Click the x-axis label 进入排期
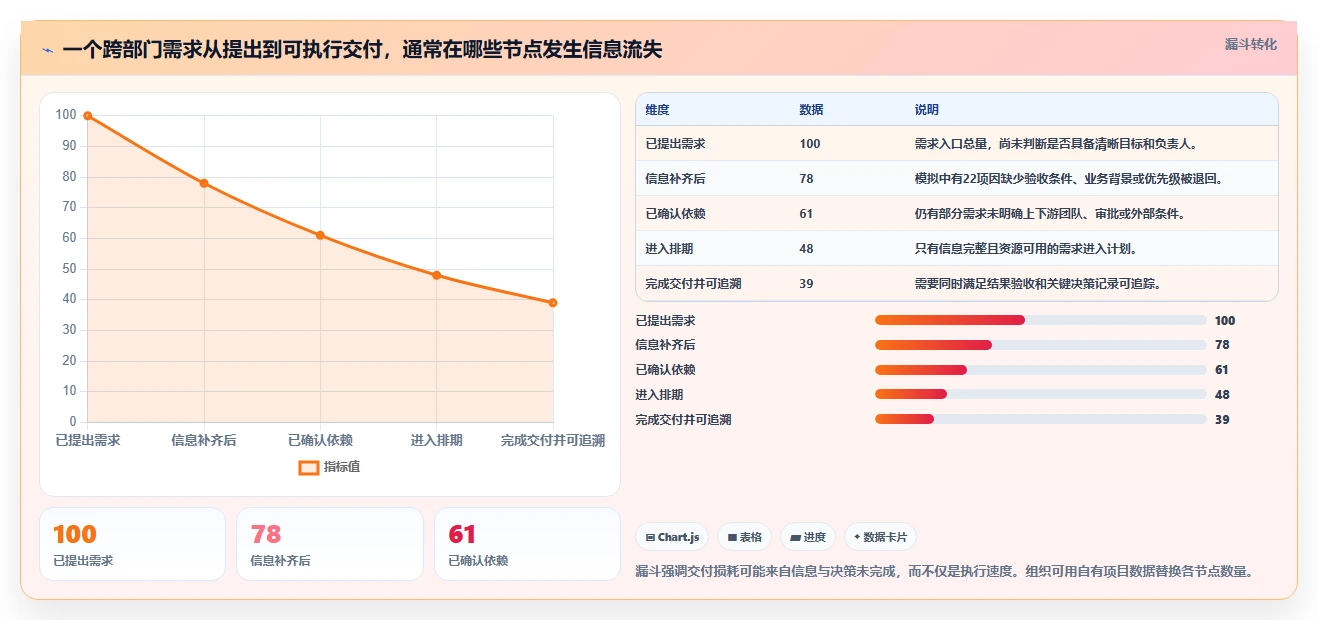The image size is (1318, 620). tap(436, 441)
